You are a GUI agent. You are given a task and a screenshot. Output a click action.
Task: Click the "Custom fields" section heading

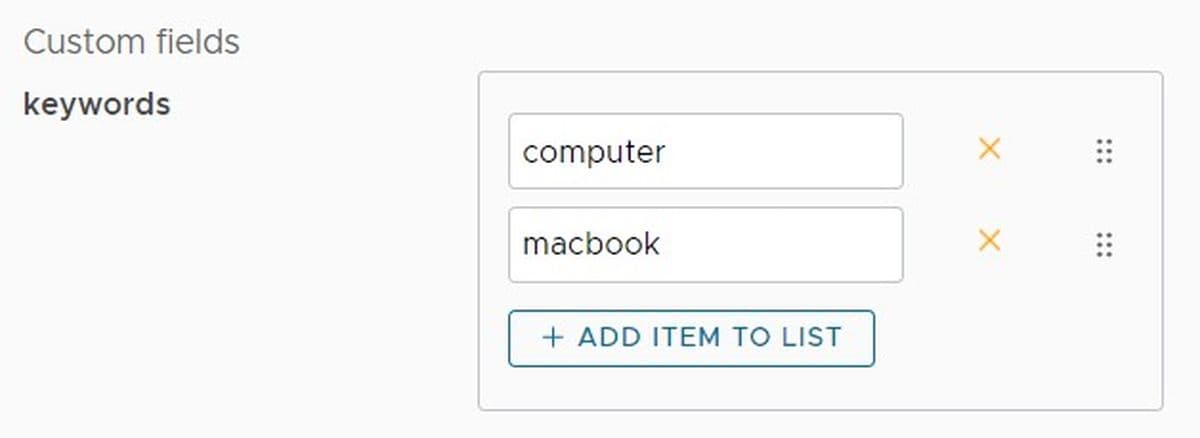131,42
